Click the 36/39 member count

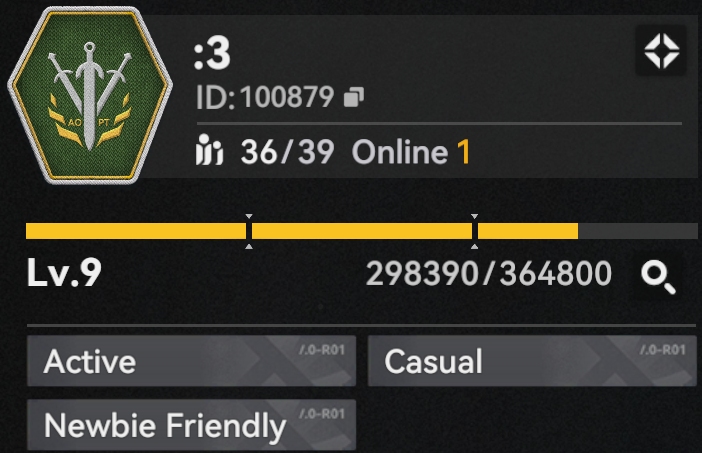point(287,152)
